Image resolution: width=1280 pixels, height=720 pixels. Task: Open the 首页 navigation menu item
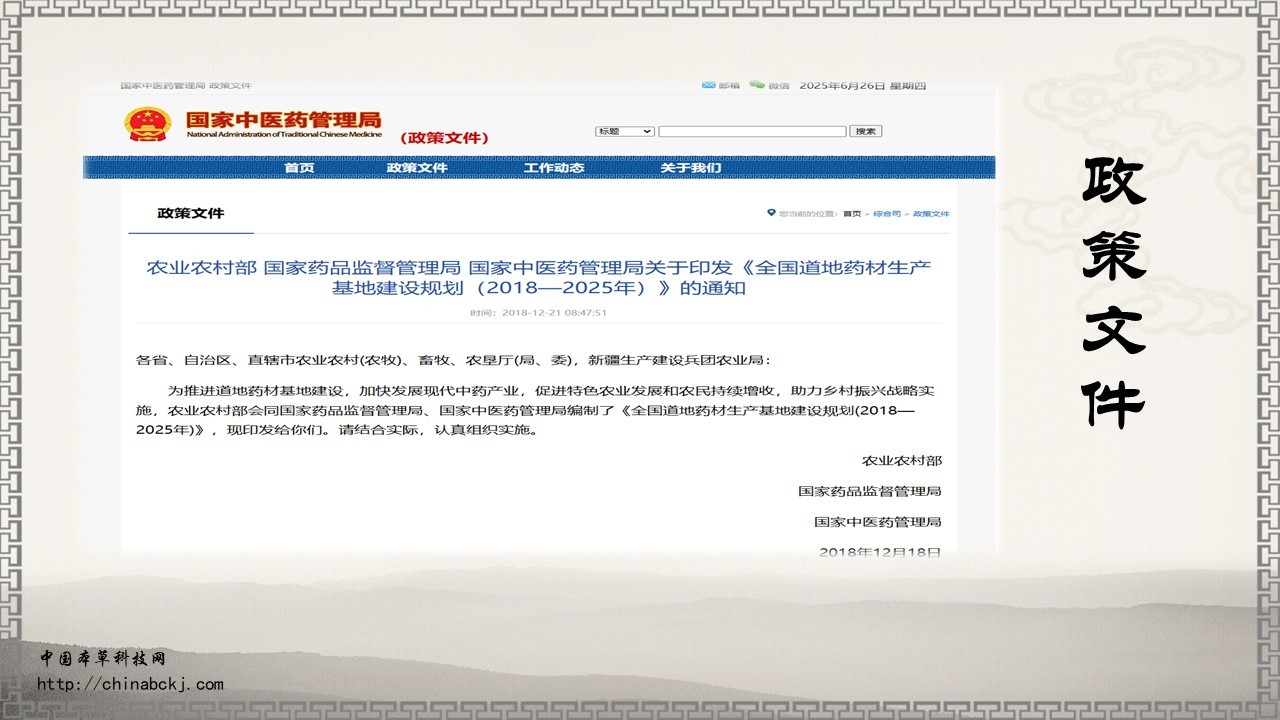click(299, 167)
